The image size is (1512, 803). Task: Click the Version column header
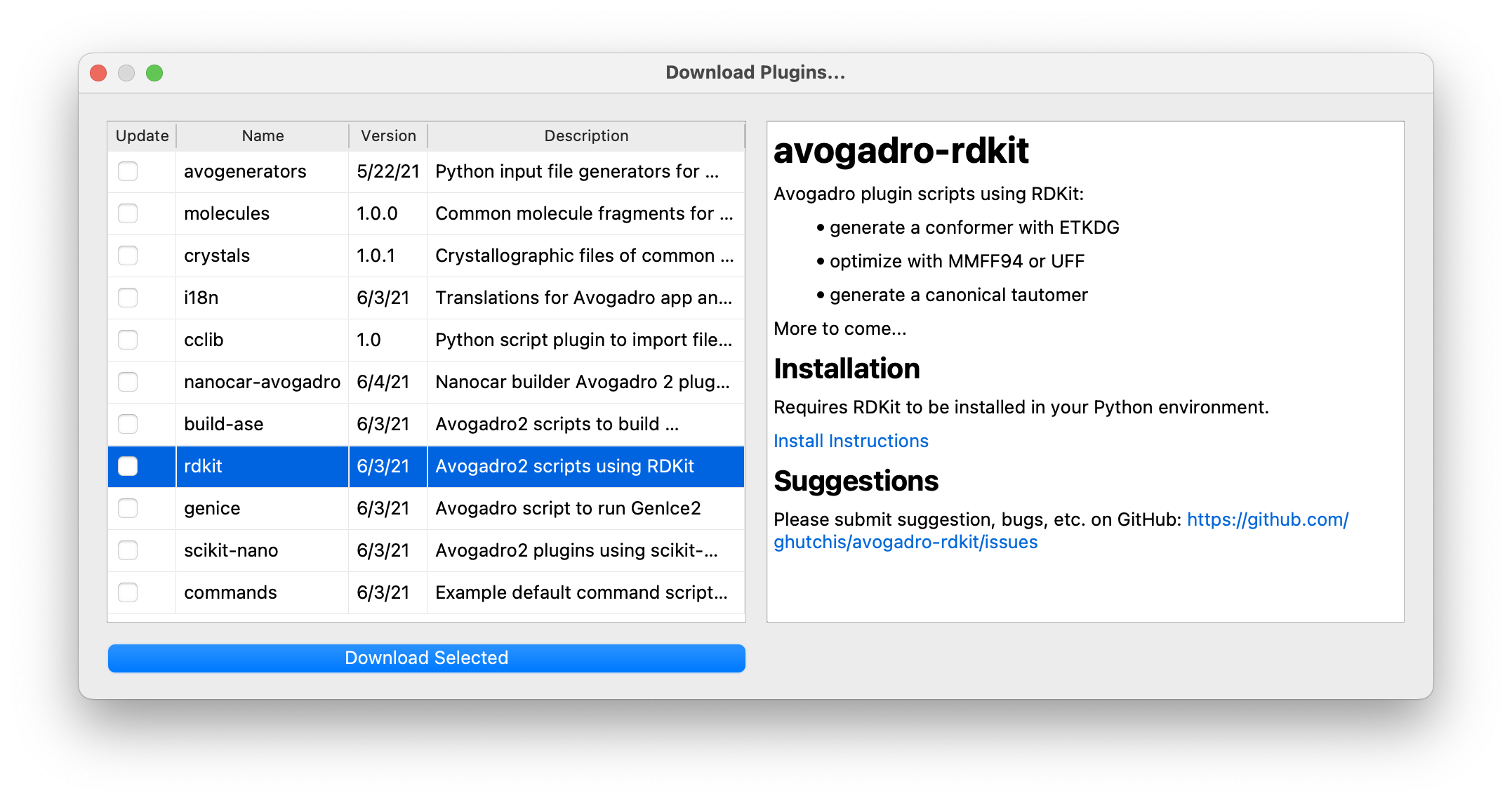coord(388,135)
